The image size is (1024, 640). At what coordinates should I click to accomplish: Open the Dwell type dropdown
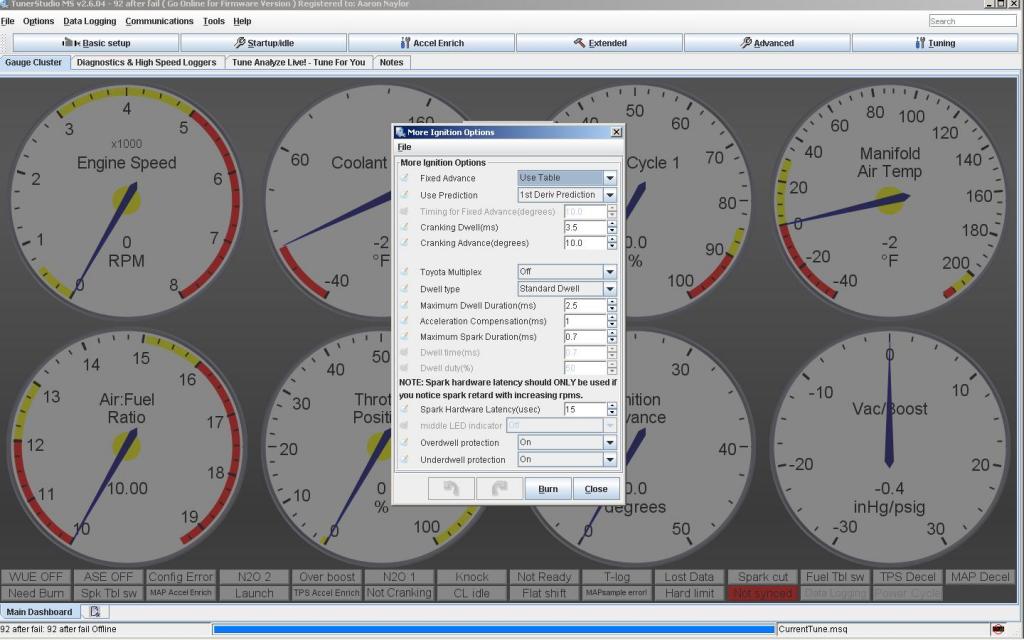[x=609, y=289]
